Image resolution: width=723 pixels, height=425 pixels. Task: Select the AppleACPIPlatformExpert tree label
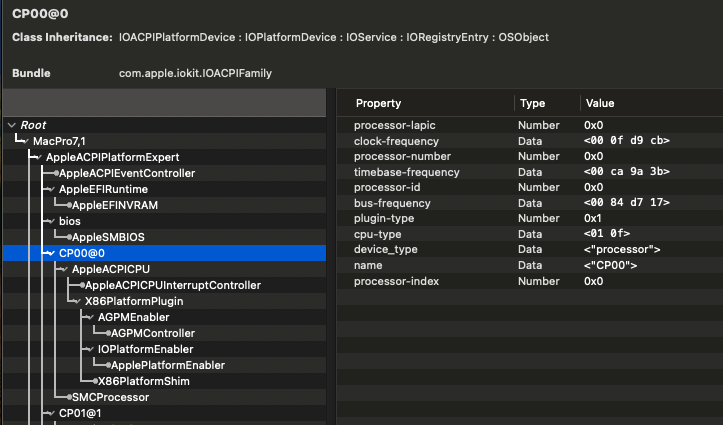click(x=113, y=157)
